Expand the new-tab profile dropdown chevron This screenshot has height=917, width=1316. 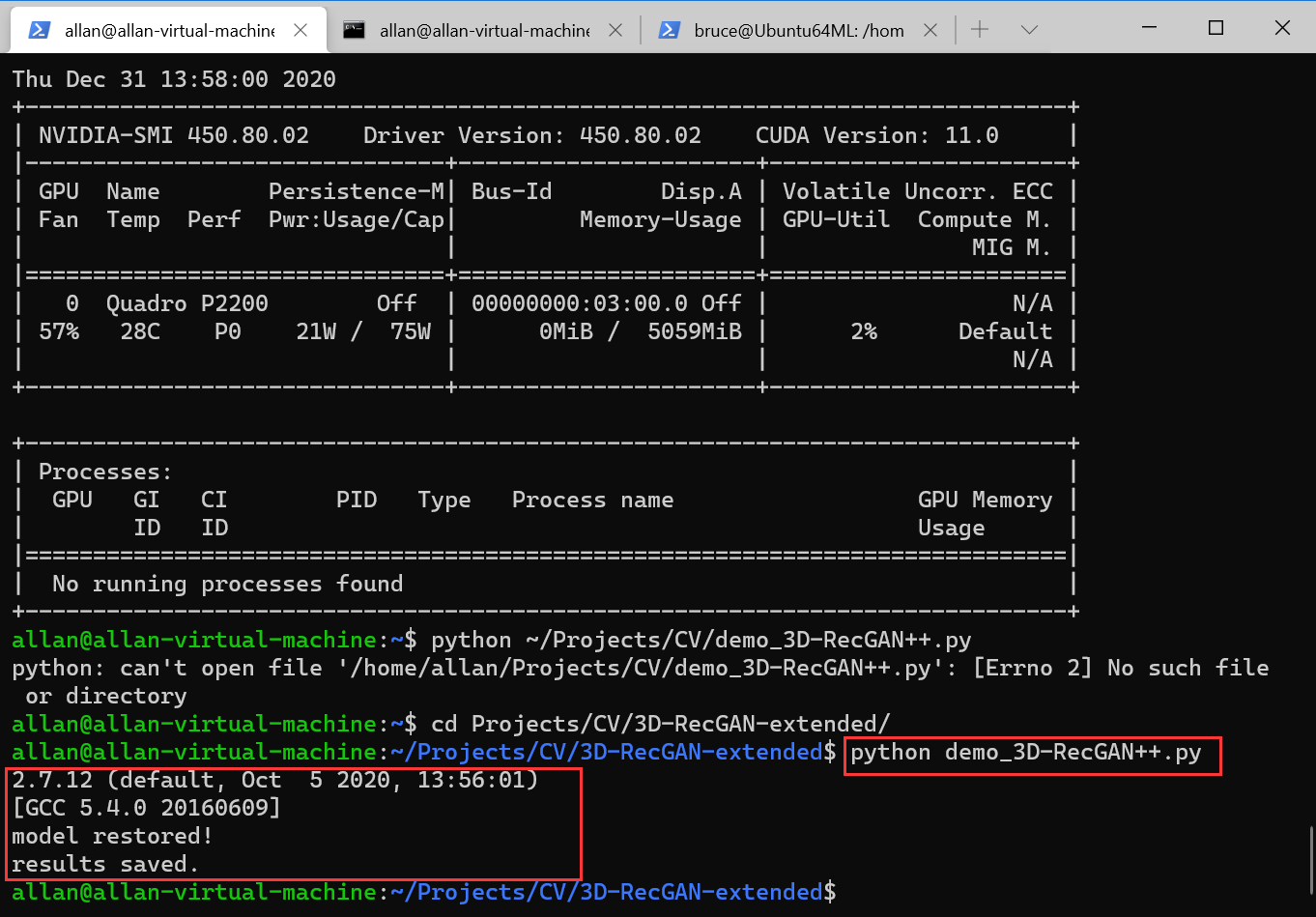[x=1030, y=30]
